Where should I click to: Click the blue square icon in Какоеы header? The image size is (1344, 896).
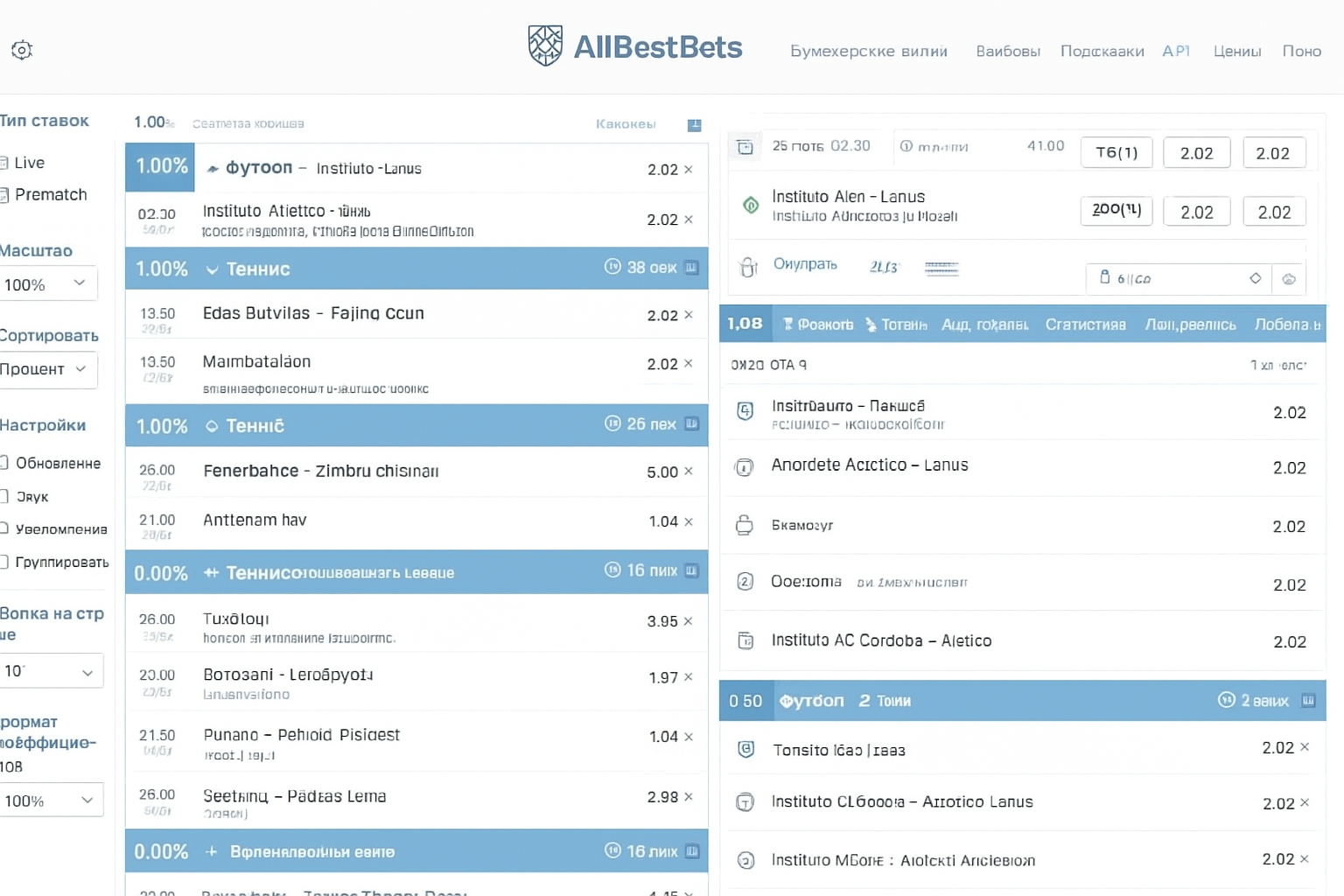click(x=694, y=125)
